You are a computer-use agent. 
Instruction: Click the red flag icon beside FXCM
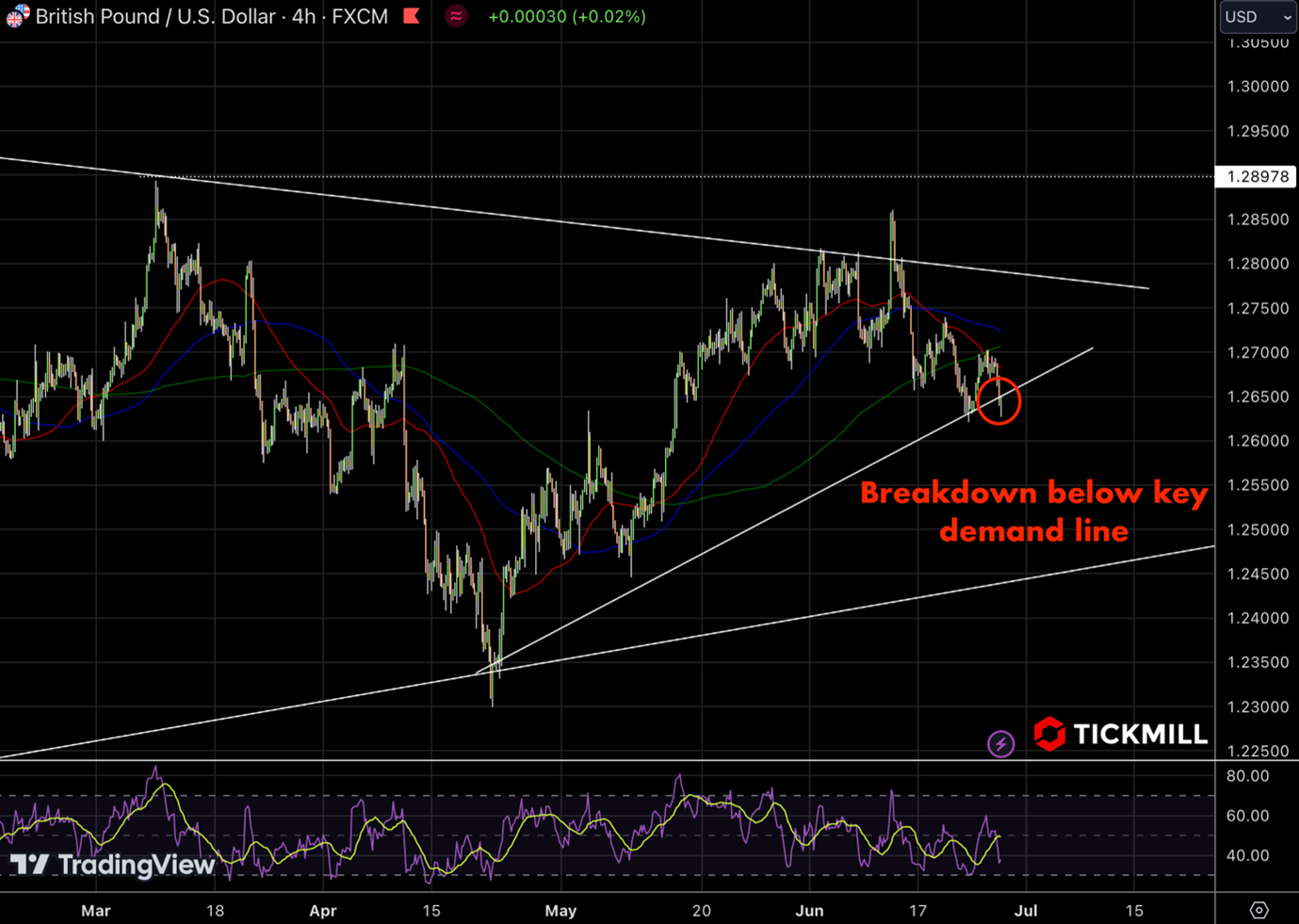click(412, 15)
